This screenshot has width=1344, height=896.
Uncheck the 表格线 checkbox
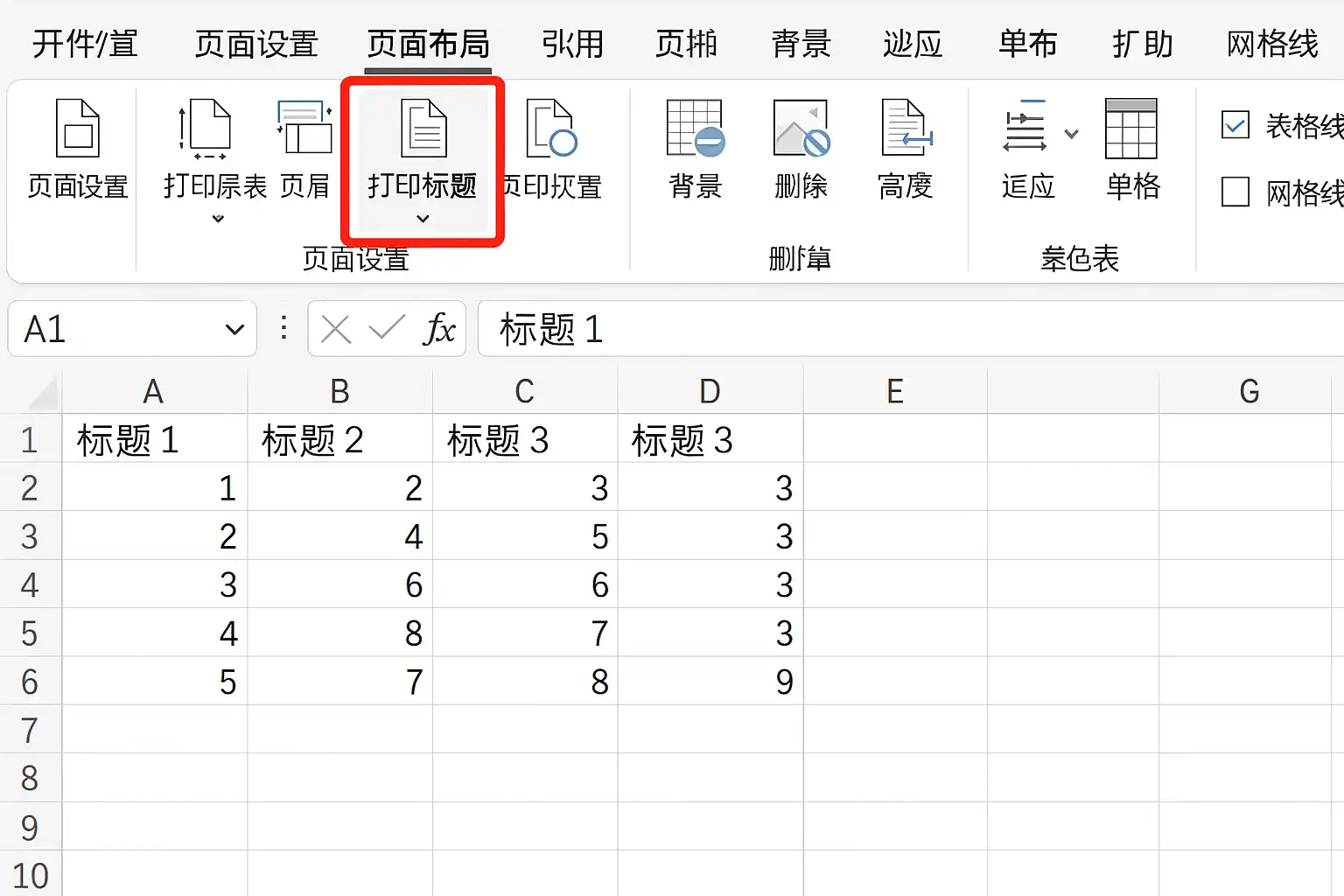point(1236,126)
